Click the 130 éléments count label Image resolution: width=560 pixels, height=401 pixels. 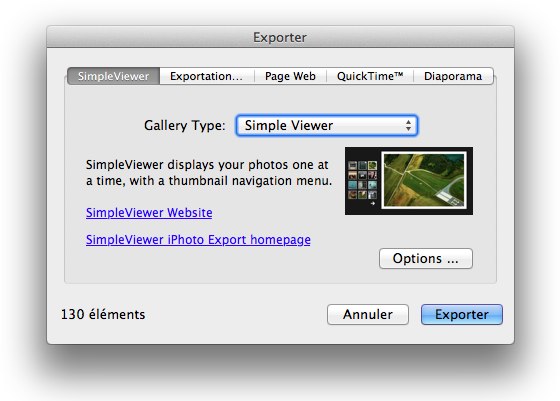tap(103, 314)
